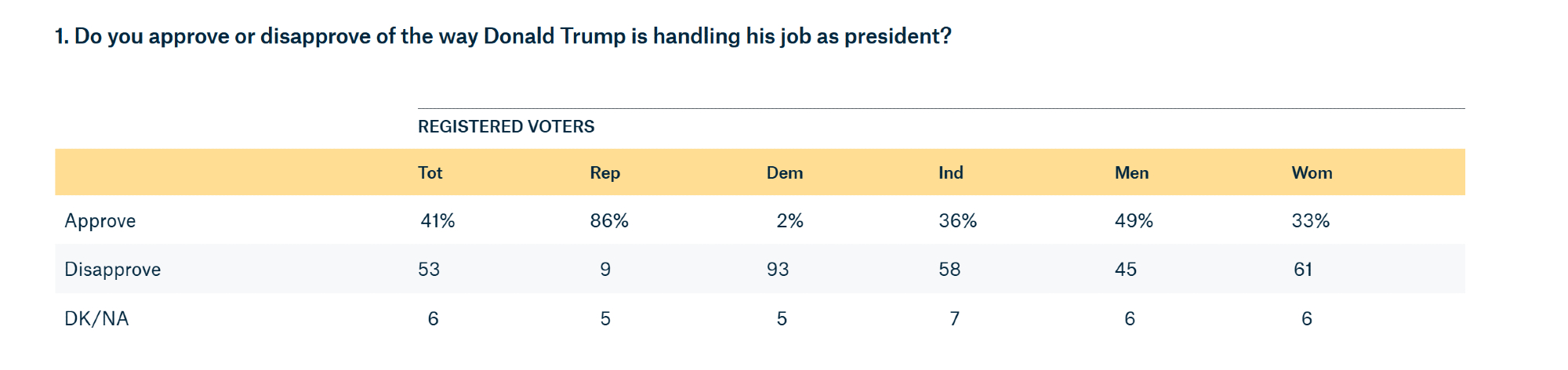Image resolution: width=1568 pixels, height=370 pixels.
Task: Click the 53 total disapprove value
Action: [429, 270]
